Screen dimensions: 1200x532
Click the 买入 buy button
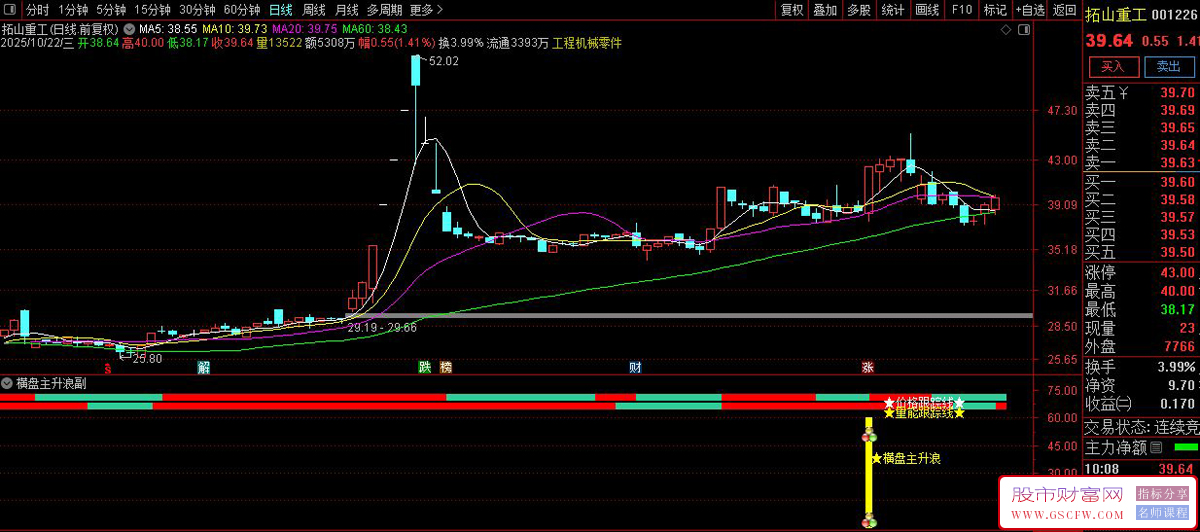1113,67
